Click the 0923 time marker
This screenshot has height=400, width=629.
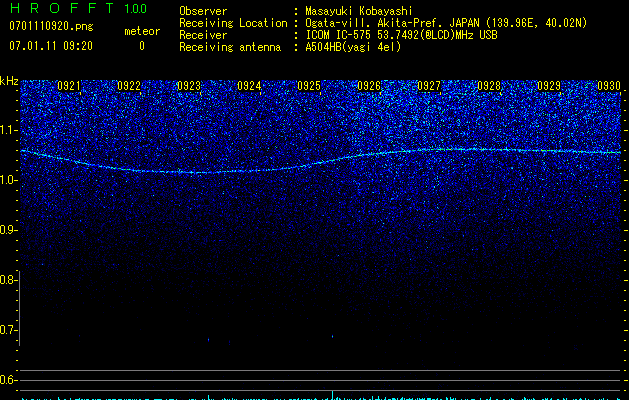pos(189,86)
